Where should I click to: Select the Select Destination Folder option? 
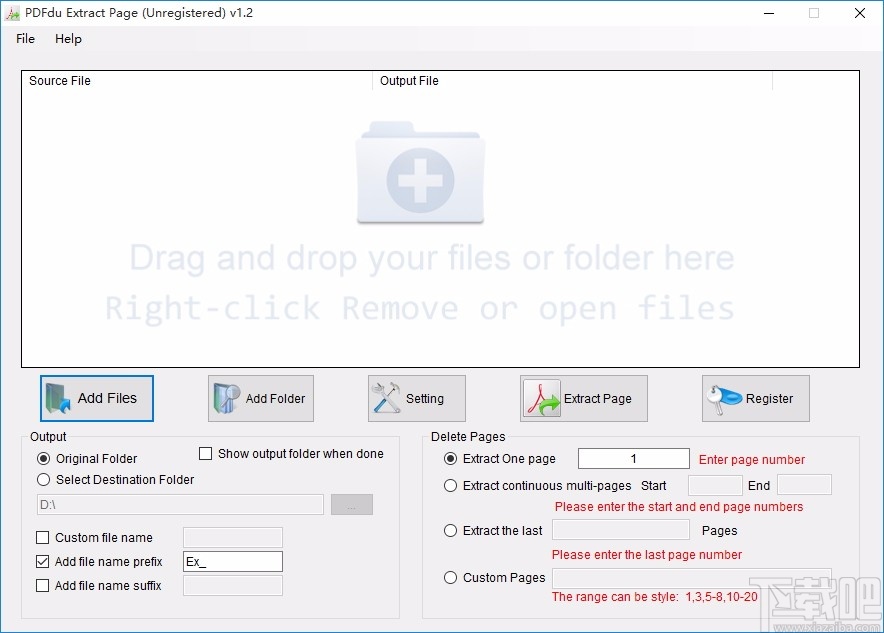coord(43,479)
